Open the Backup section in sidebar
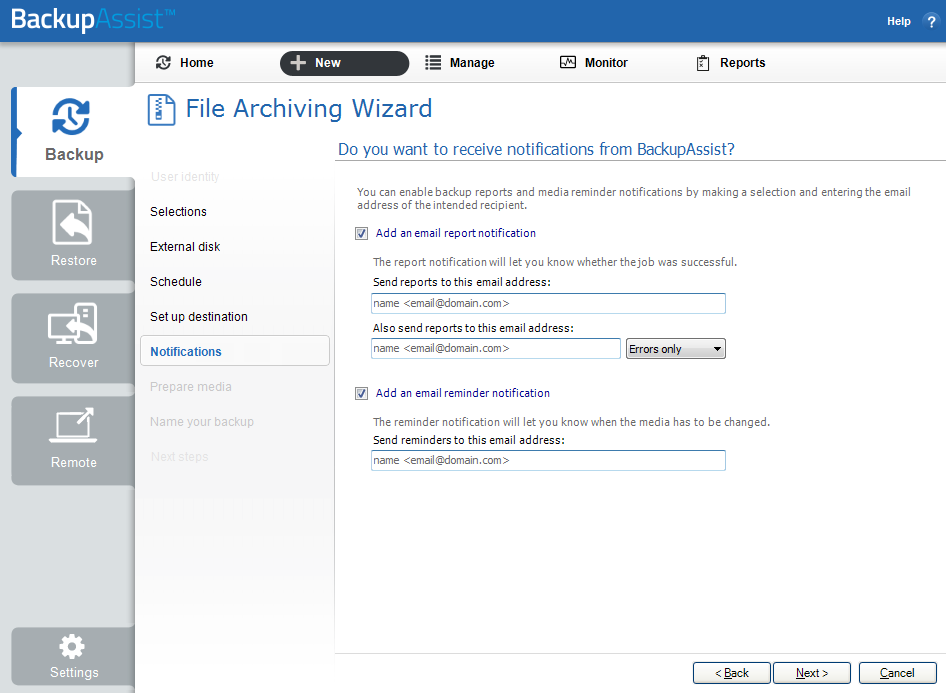The image size is (946, 693). pos(74,131)
